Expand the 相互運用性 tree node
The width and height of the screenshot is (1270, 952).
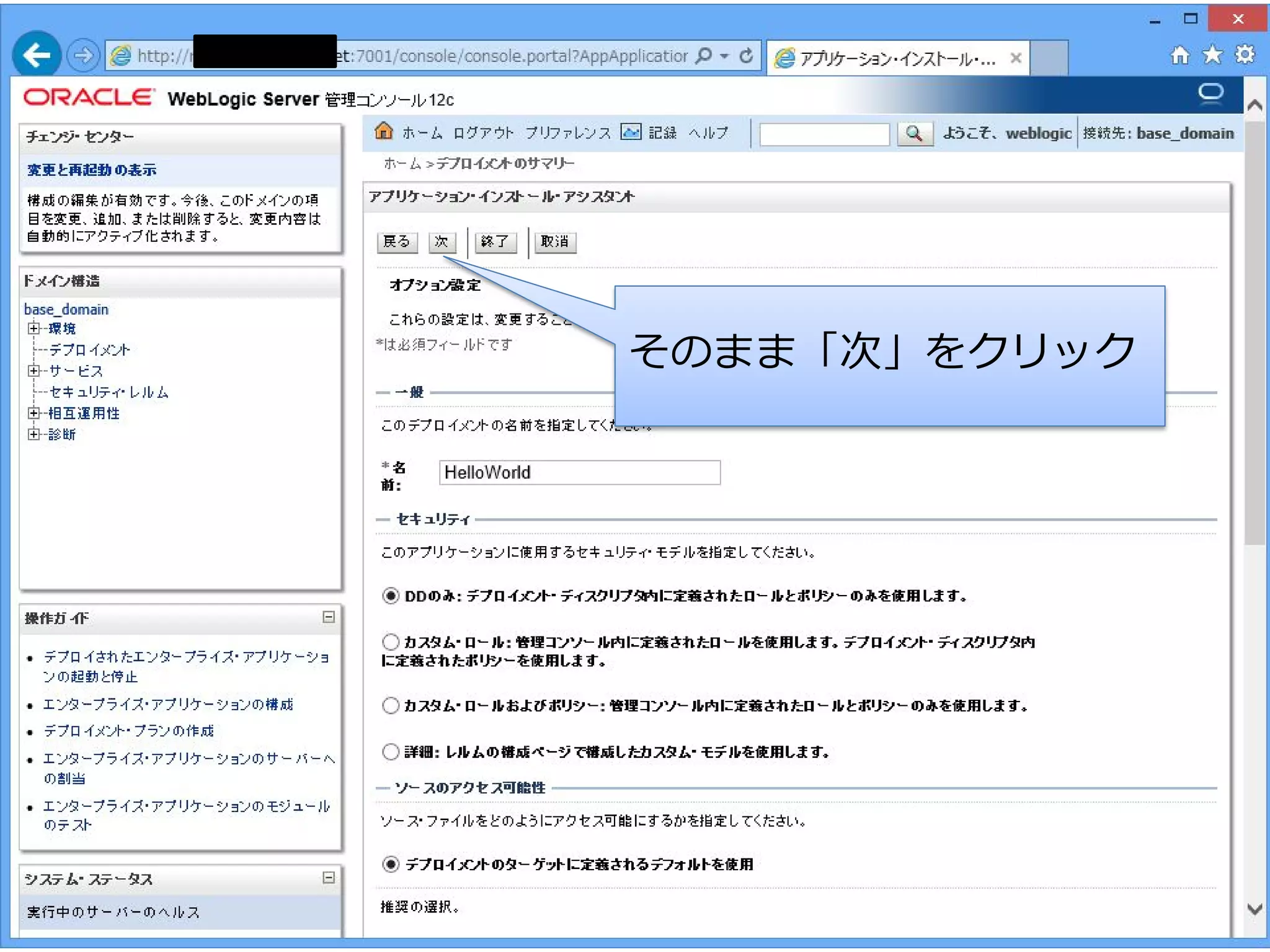coord(34,413)
